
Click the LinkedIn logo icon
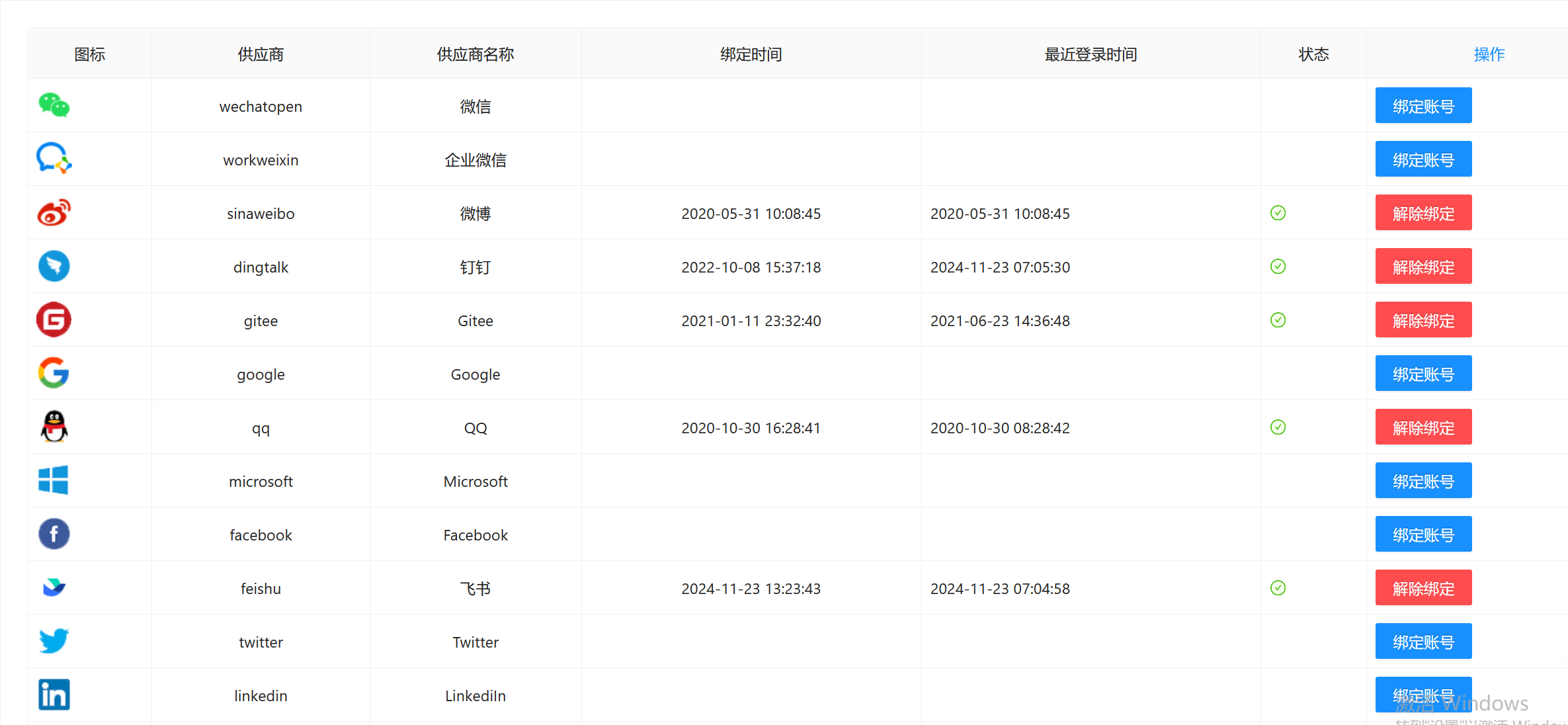pyautogui.click(x=54, y=695)
